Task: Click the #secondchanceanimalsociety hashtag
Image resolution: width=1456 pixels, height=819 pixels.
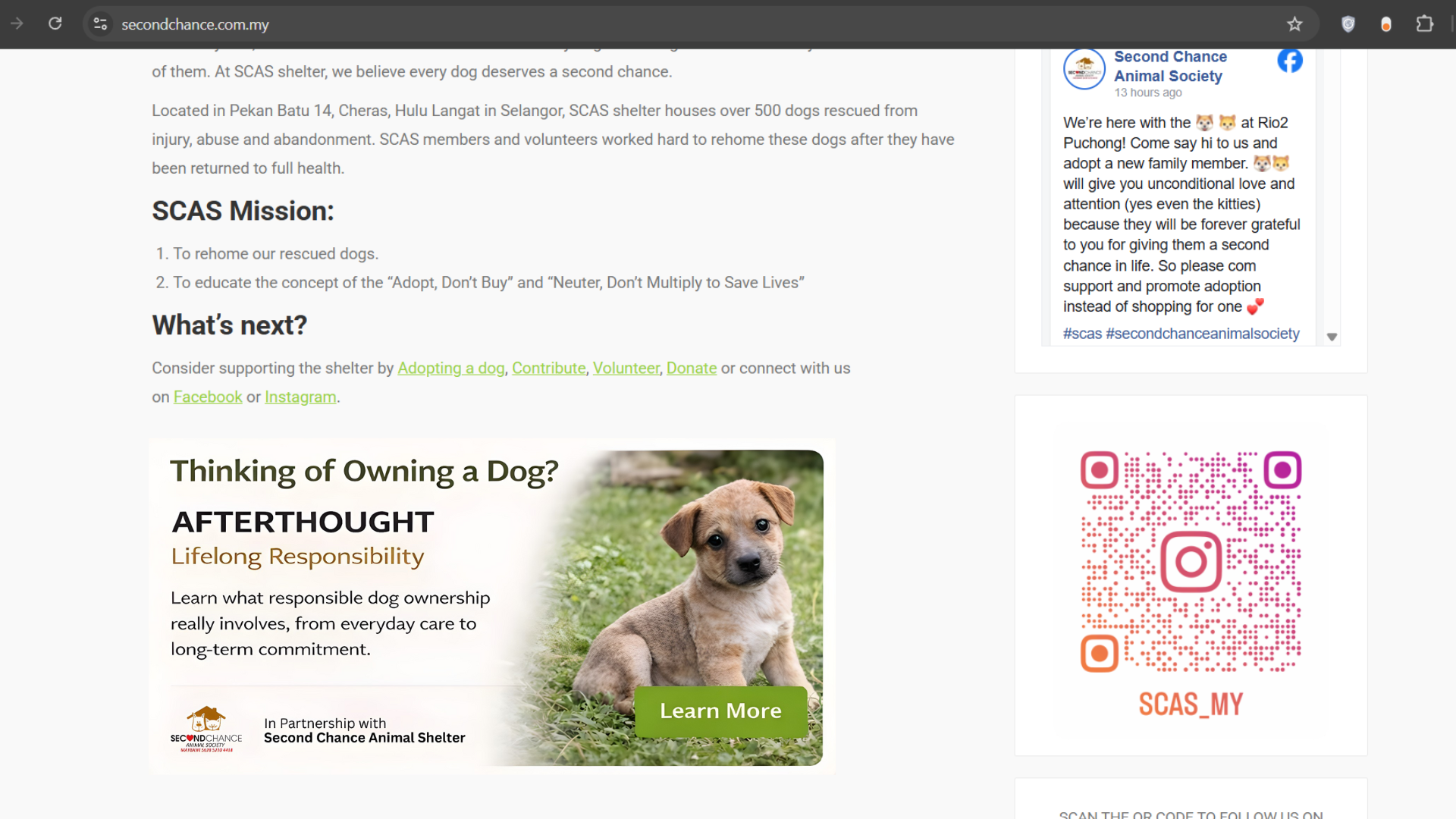Action: pos(1203,334)
